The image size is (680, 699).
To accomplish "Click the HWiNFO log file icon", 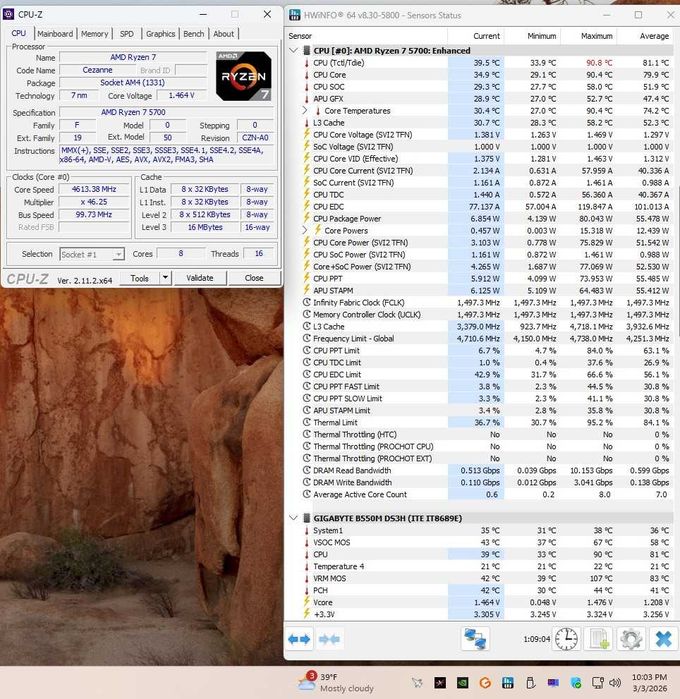I will [x=599, y=639].
